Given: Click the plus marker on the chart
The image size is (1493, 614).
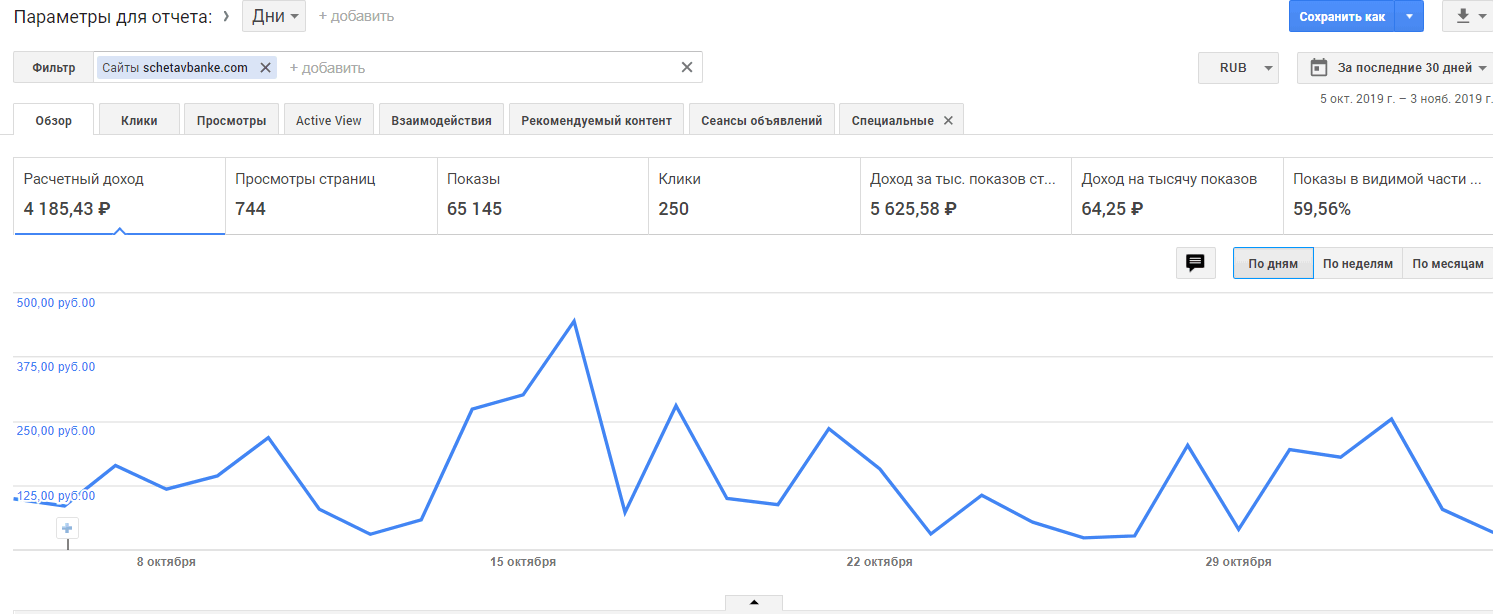Looking at the screenshot, I should [68, 528].
